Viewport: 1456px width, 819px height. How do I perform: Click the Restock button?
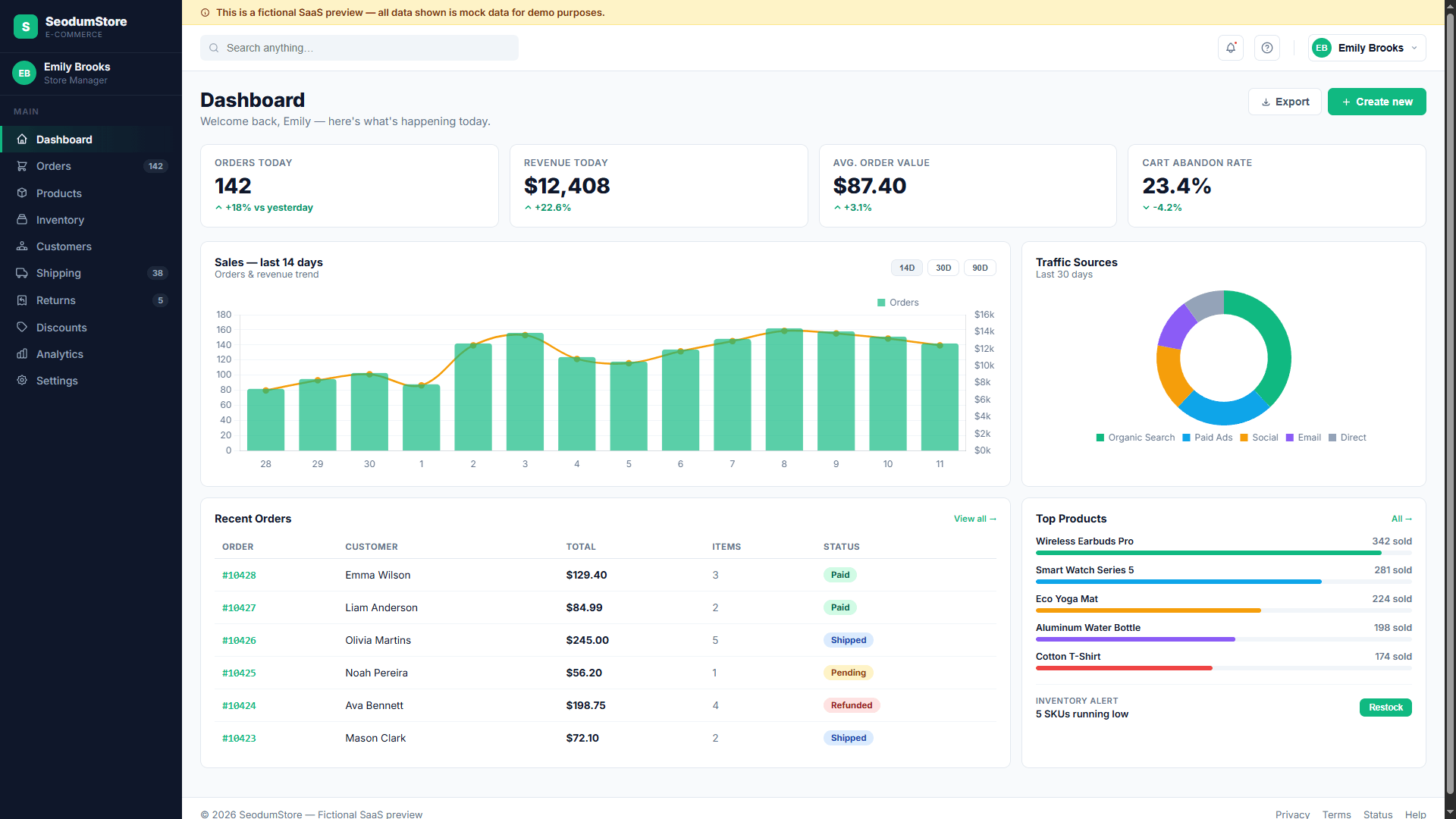[x=1385, y=708]
